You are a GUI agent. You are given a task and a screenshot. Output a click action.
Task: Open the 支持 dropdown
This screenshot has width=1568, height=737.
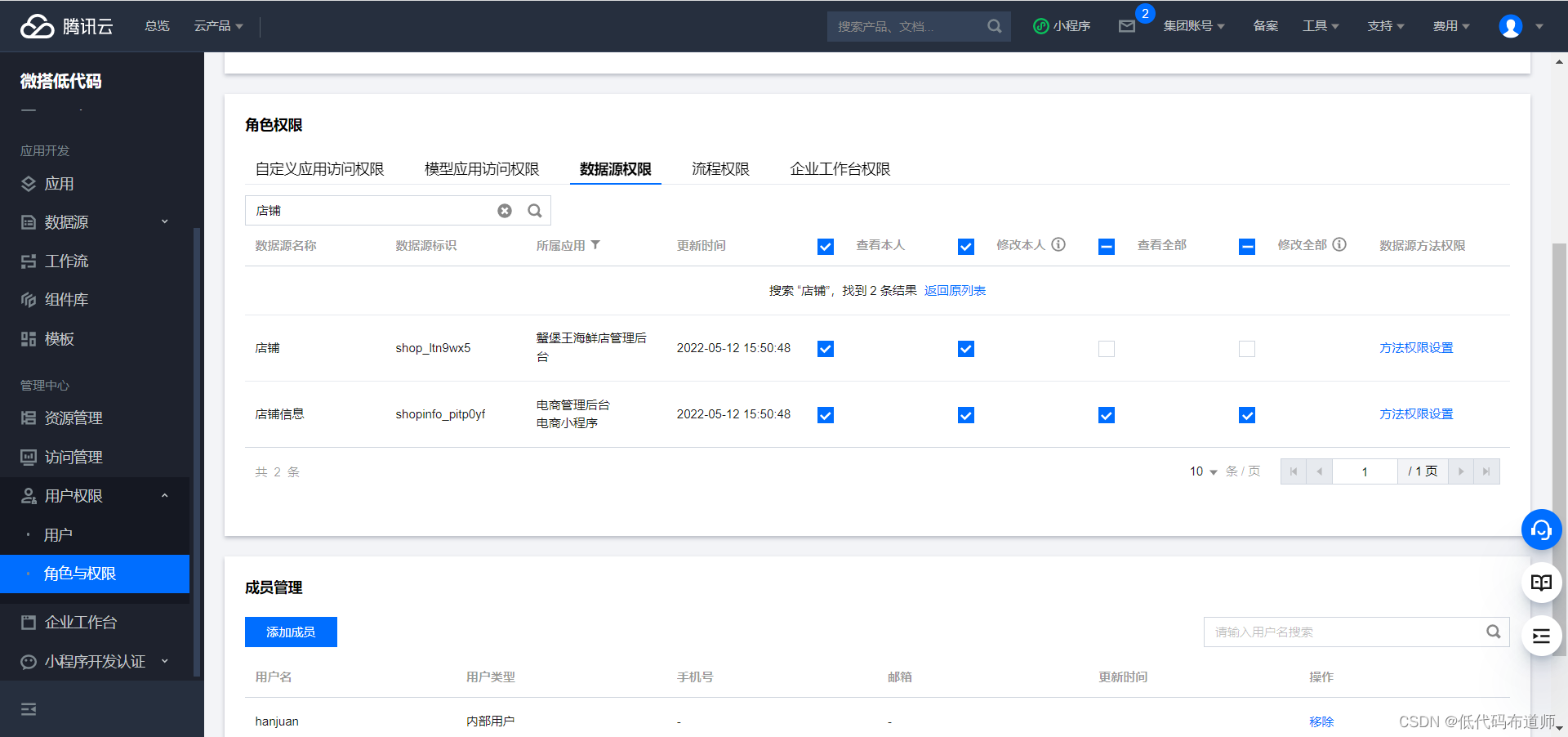click(x=1386, y=26)
